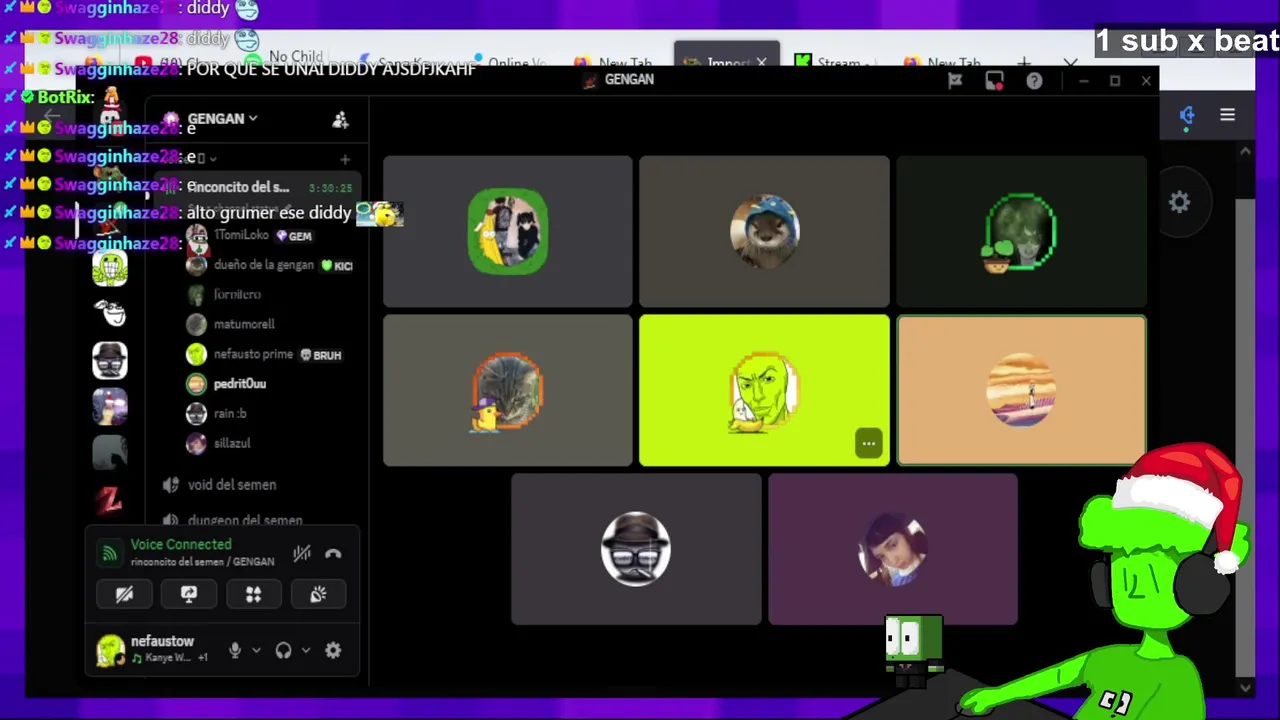
Task: Expand the GENGAN server dropdown
Action: [x=222, y=118]
